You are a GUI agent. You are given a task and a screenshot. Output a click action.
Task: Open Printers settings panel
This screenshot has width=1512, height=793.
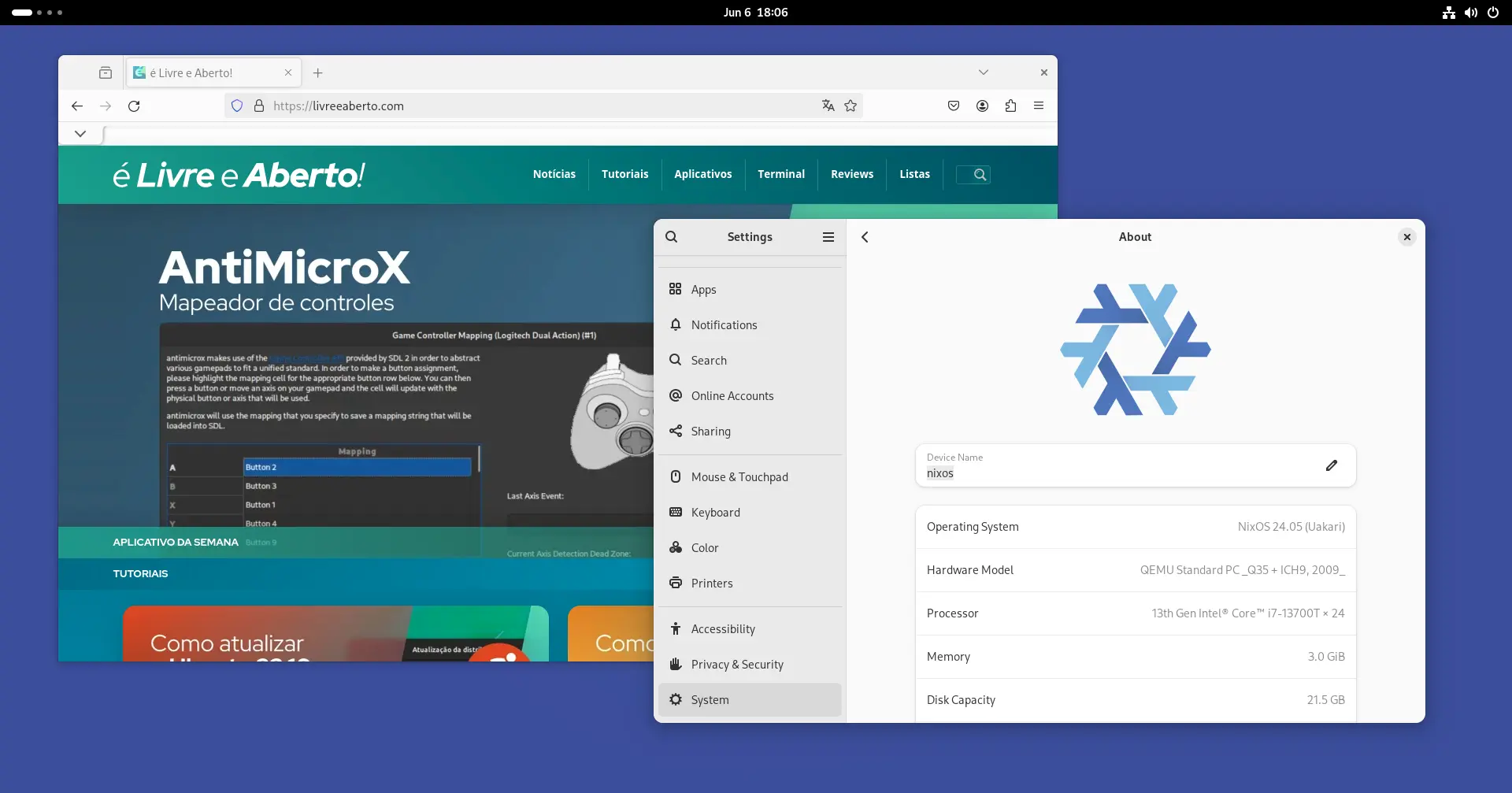750,583
